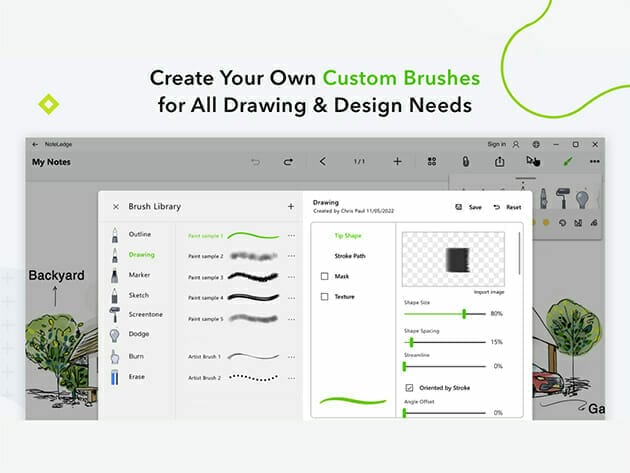Image resolution: width=630 pixels, height=473 pixels.
Task: Open the attachment paperclip icon
Action: tap(465, 161)
